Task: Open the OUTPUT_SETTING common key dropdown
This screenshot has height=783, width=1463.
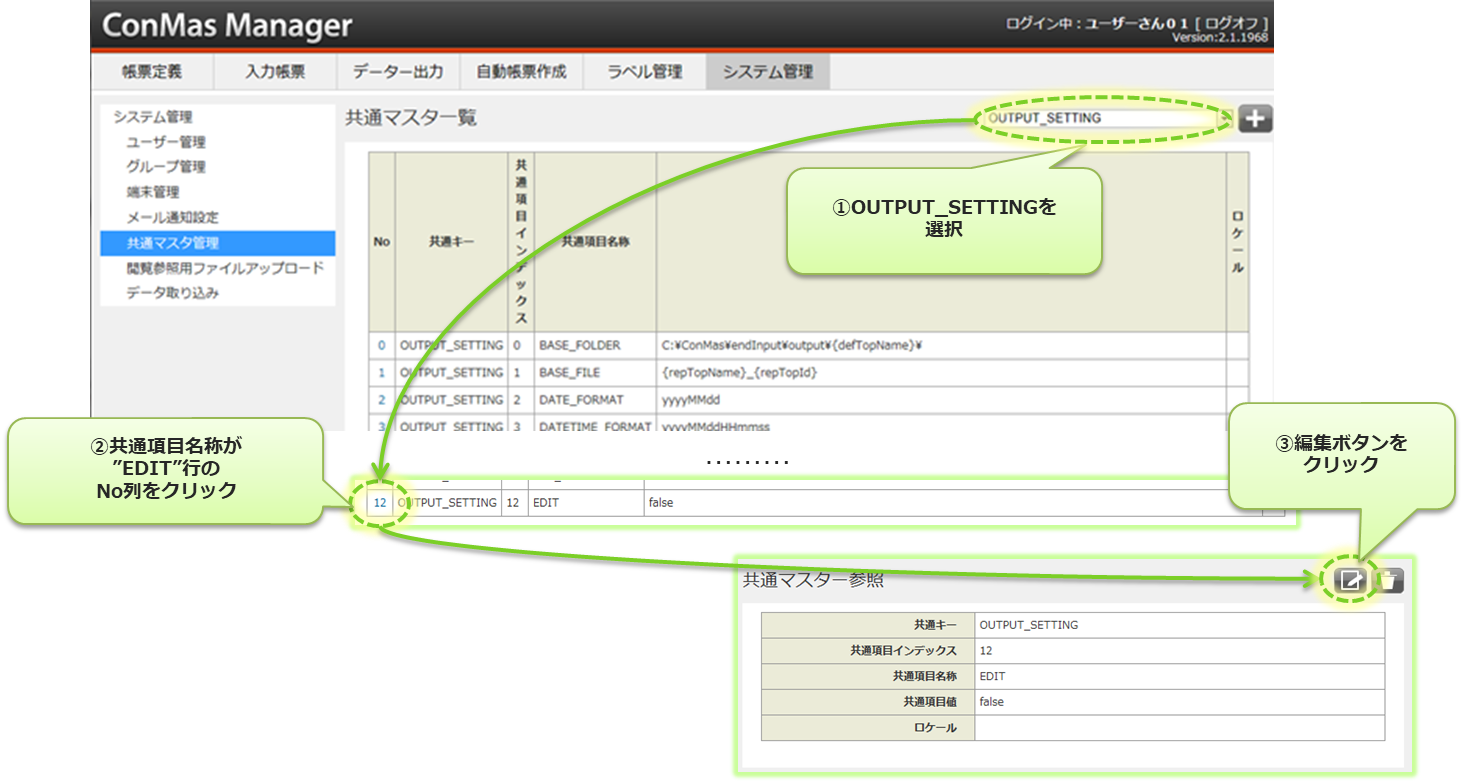Action: [x=1104, y=118]
